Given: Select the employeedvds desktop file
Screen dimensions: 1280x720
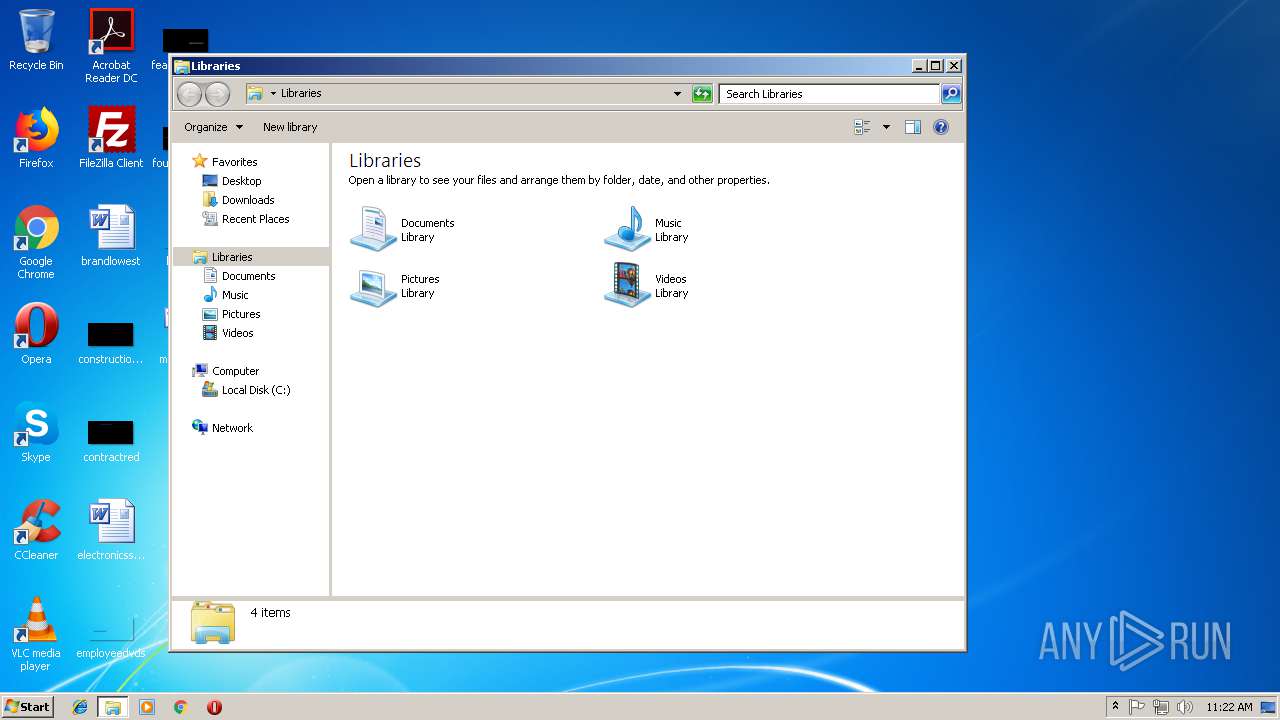Looking at the screenshot, I should 111,637.
